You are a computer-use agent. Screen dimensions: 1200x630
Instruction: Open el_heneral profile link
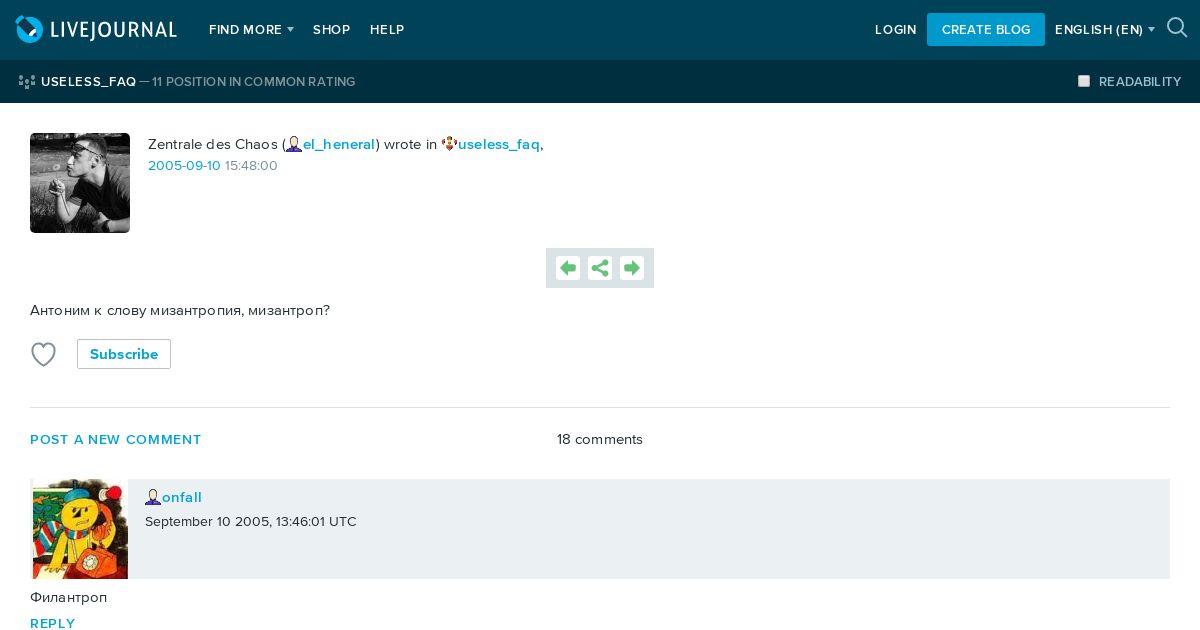coord(339,144)
